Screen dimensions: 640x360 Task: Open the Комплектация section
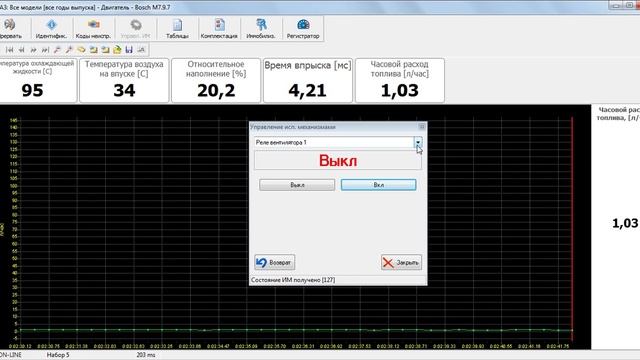pyautogui.click(x=219, y=29)
